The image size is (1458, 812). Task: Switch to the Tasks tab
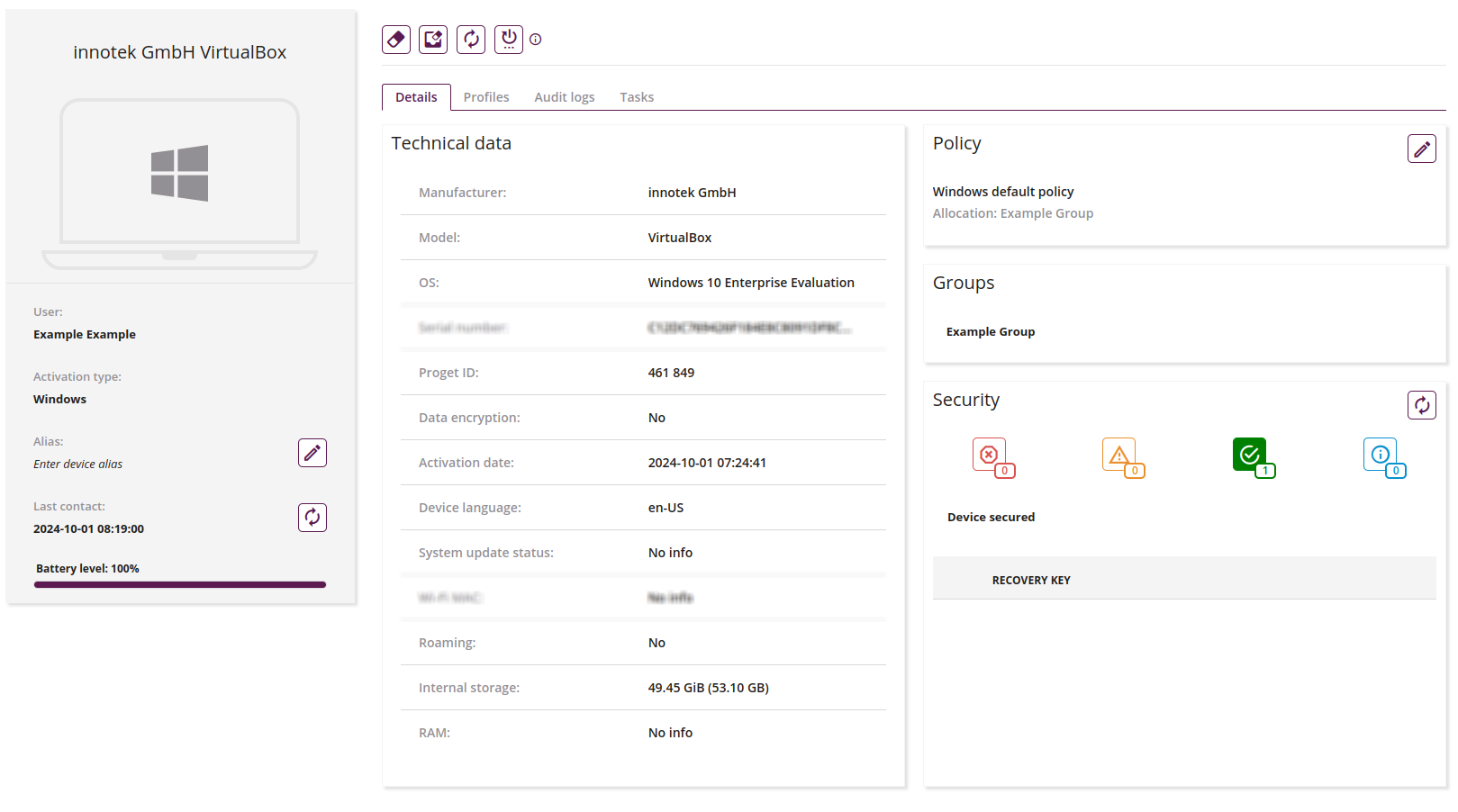(637, 97)
